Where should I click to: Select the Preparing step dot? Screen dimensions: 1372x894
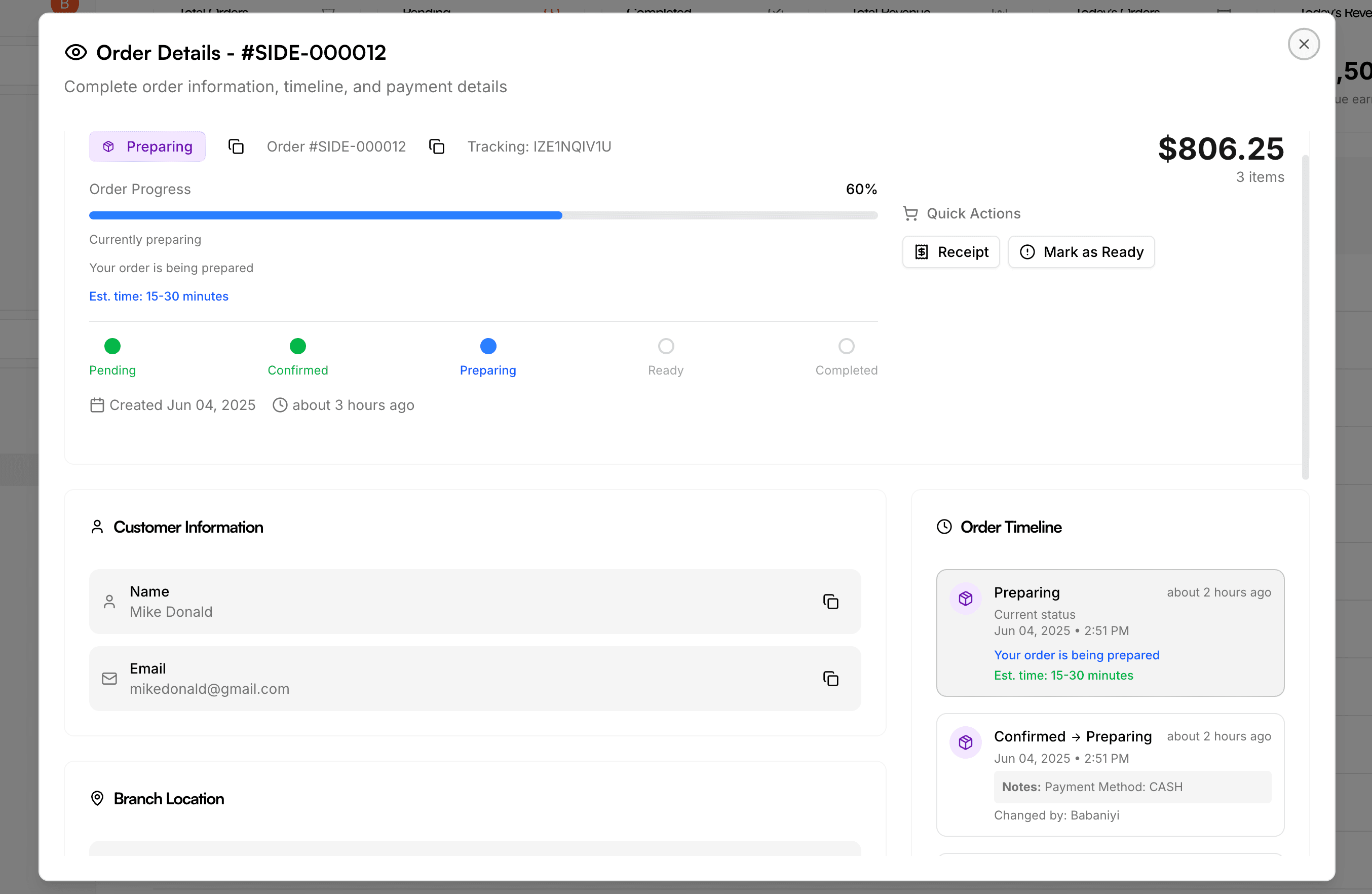[488, 346]
